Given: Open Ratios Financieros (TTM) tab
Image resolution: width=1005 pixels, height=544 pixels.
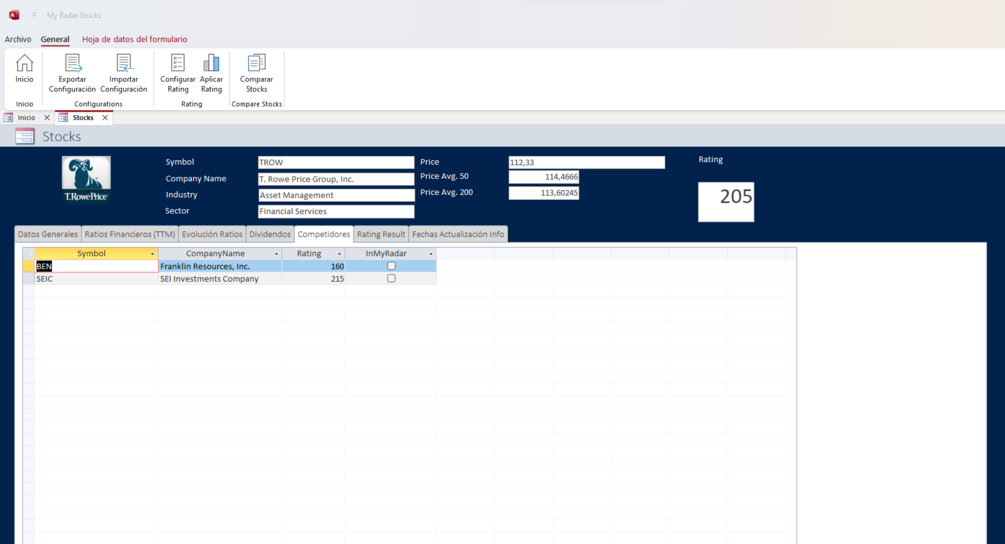Looking at the screenshot, I should (130, 234).
